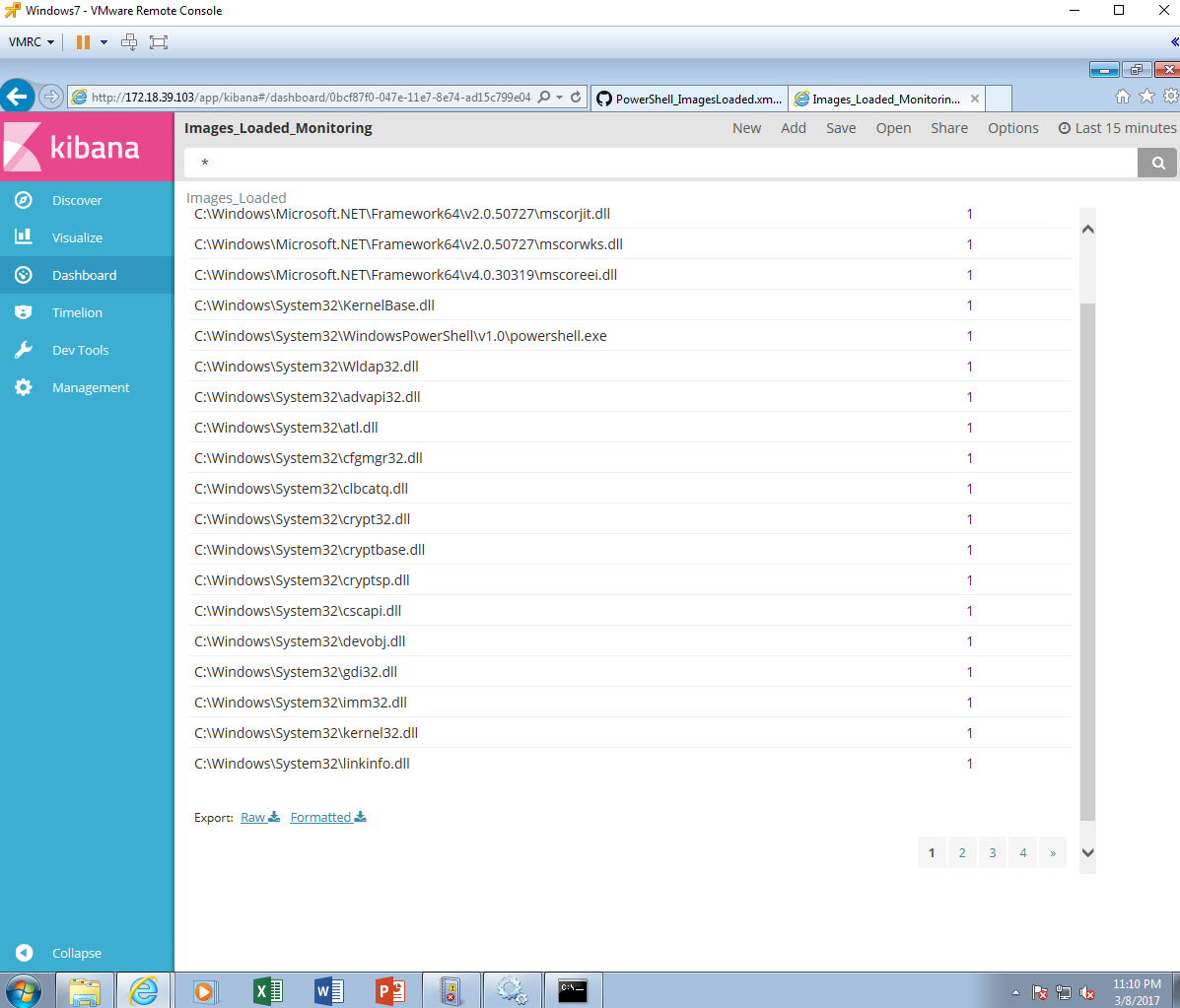The height and width of the screenshot is (1008, 1180).
Task: Pause the virtual machine in VMRC toolbar
Action: pos(84,42)
